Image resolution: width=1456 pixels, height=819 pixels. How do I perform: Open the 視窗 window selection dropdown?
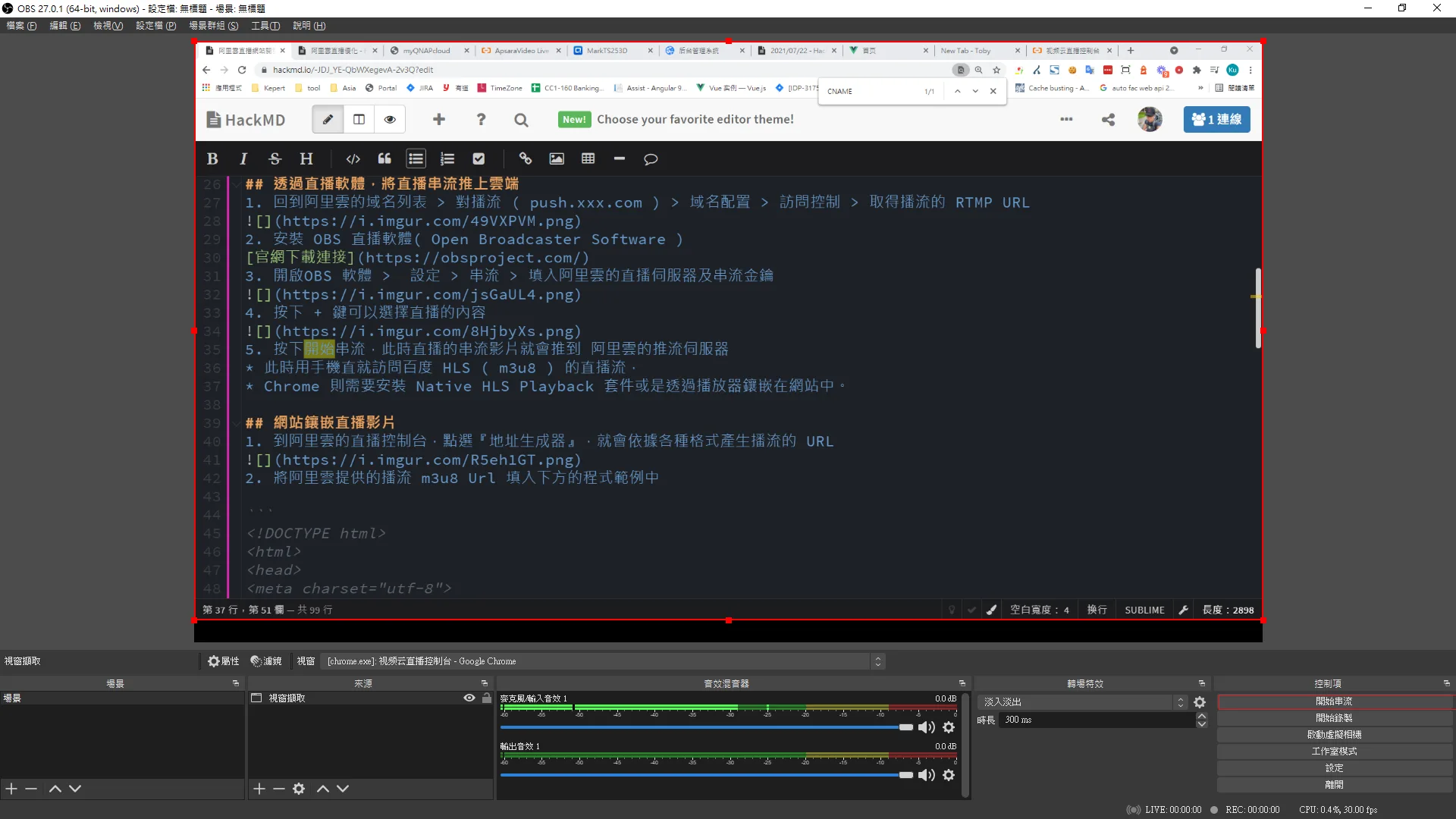tap(603, 661)
